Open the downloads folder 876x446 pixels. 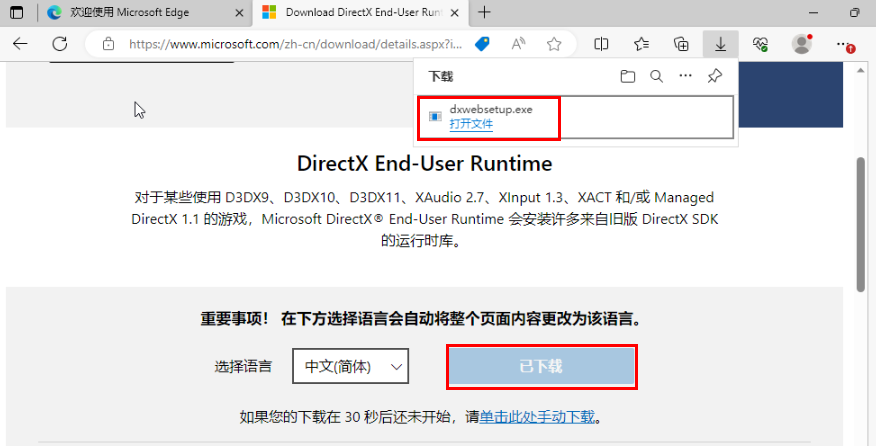pos(628,77)
